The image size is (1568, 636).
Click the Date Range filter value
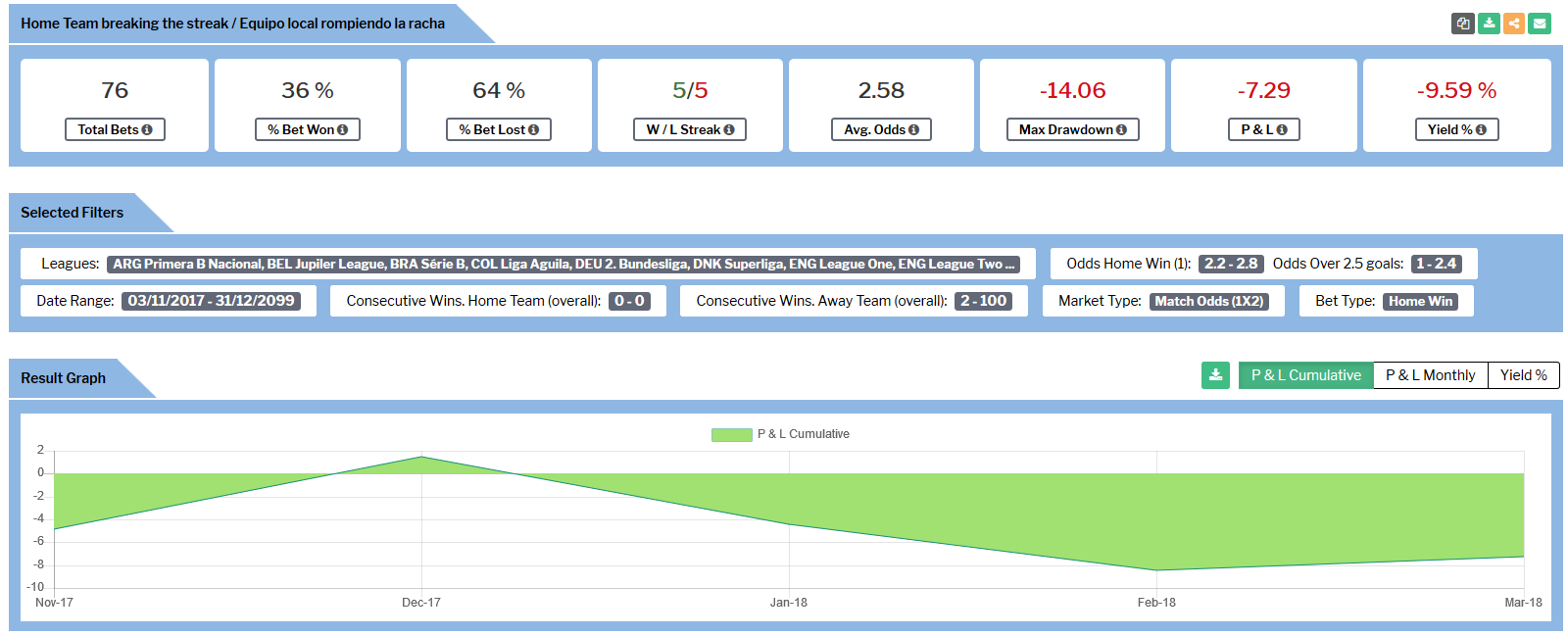[x=212, y=301]
